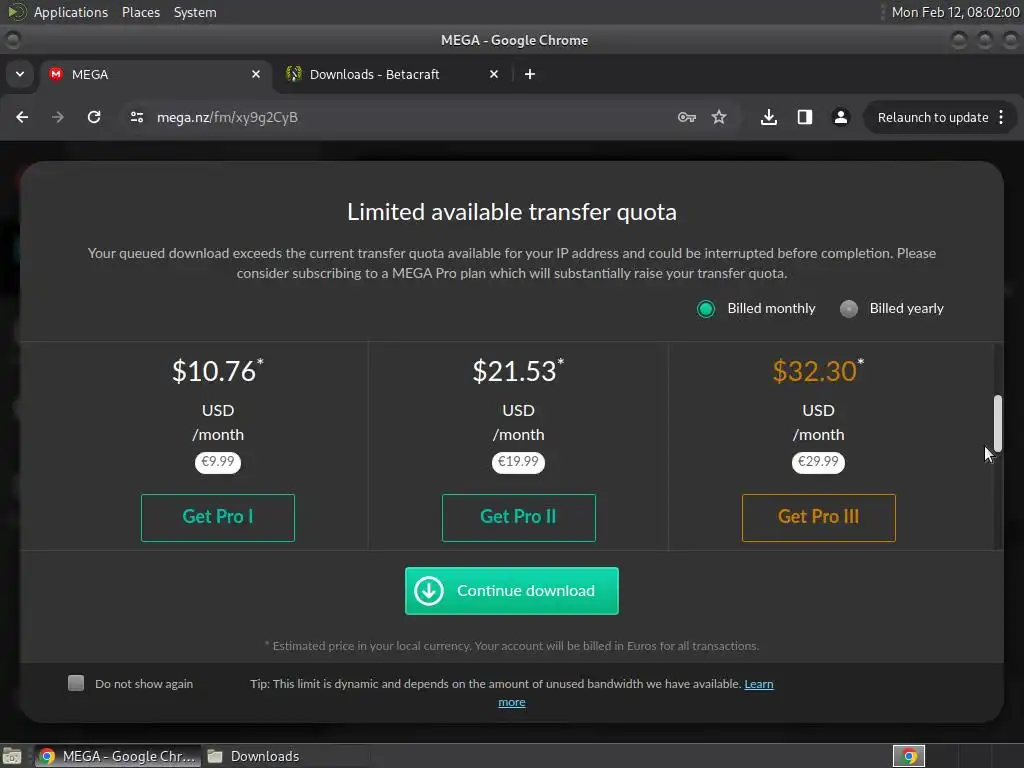Image resolution: width=1024 pixels, height=768 pixels.
Task: Click the orange $32.30 price text
Action: 818,371
